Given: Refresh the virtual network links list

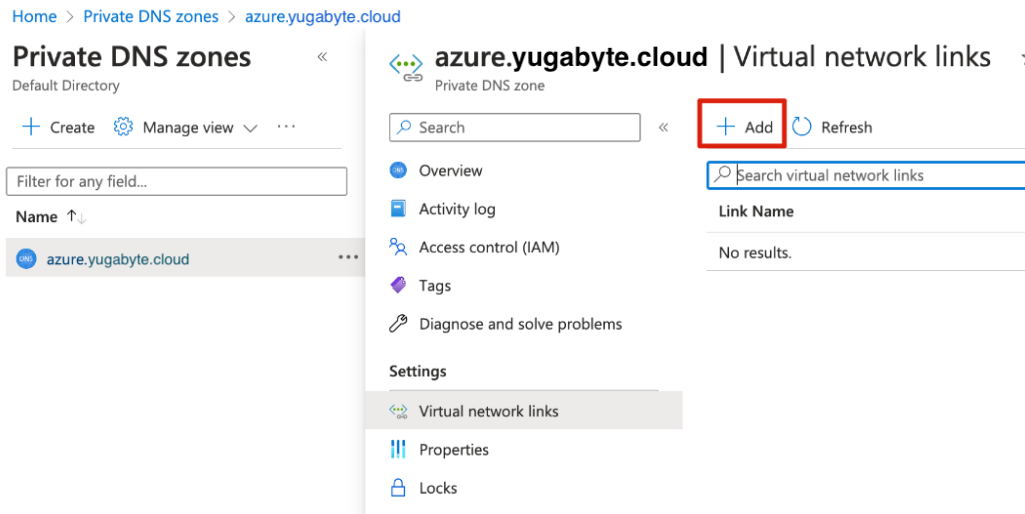Looking at the screenshot, I should pos(832,127).
